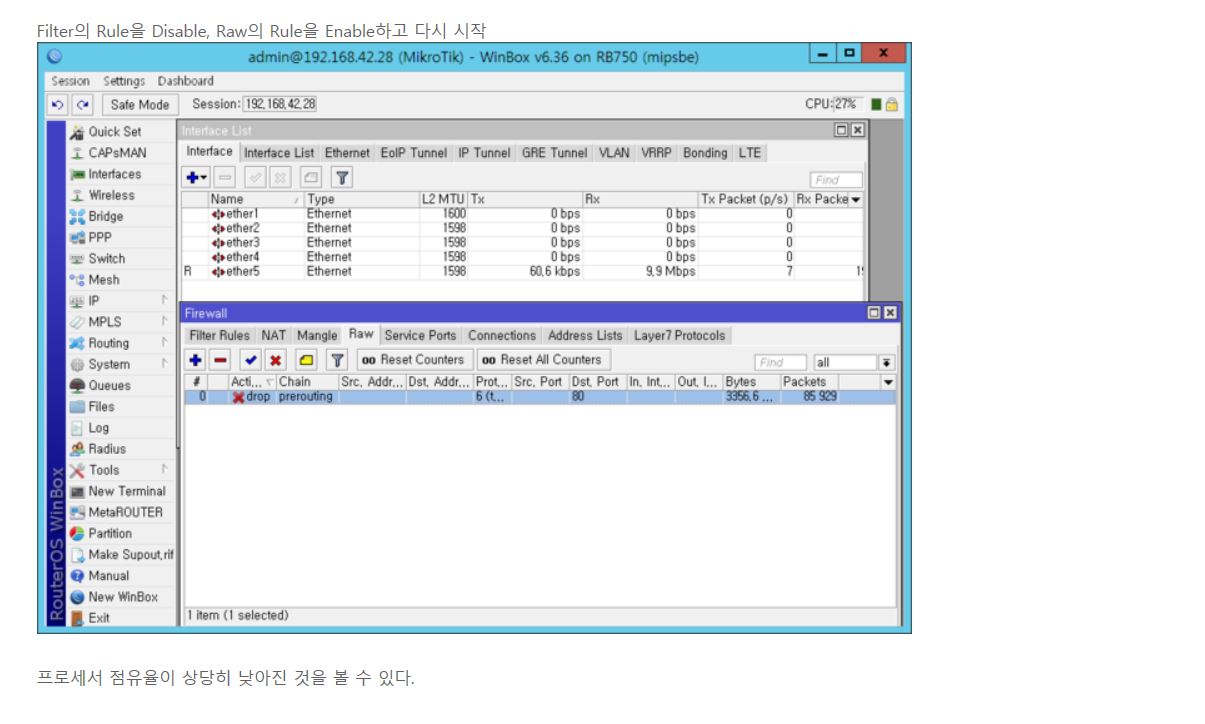Viewport: 1205px width, 724px height.
Task: Open Mesh in the sidebar
Action: 104,280
